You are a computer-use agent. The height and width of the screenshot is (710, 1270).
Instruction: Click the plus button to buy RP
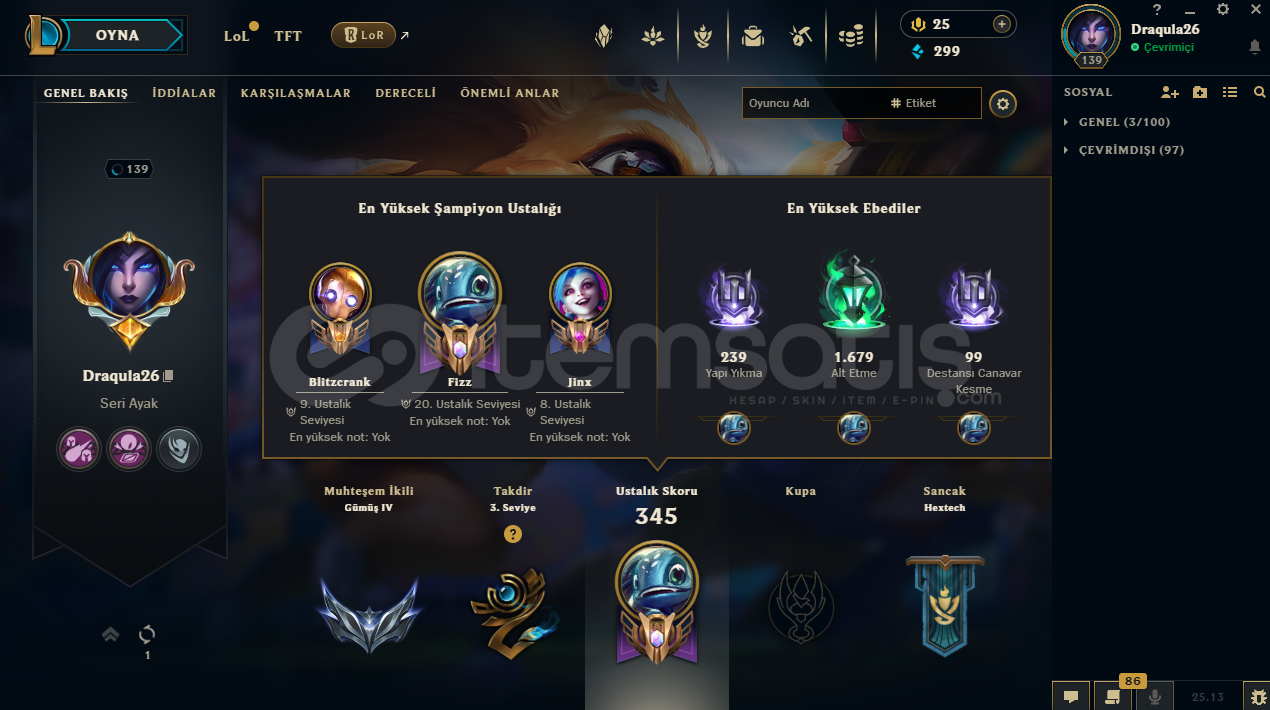pos(1001,24)
